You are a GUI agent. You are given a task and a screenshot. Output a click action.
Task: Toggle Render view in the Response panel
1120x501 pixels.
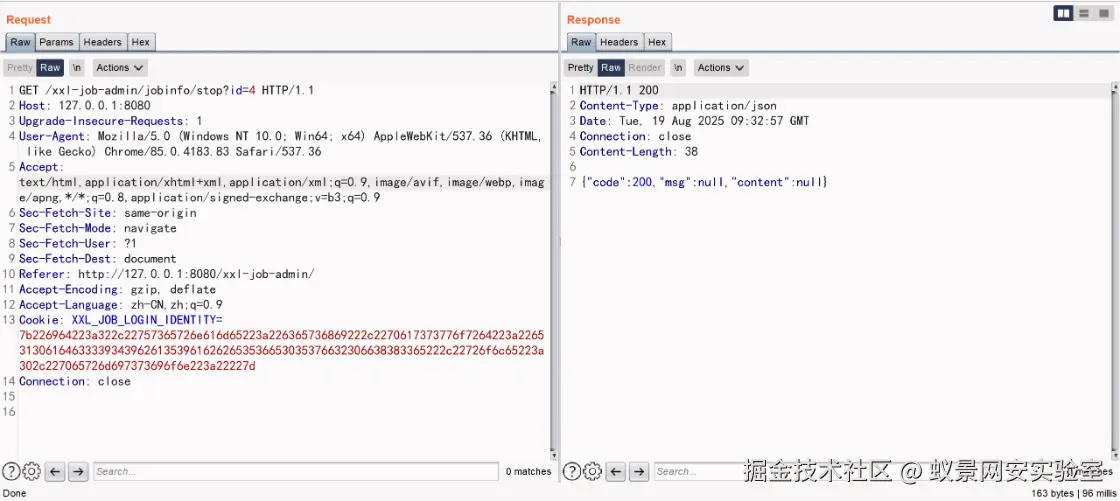tap(645, 68)
